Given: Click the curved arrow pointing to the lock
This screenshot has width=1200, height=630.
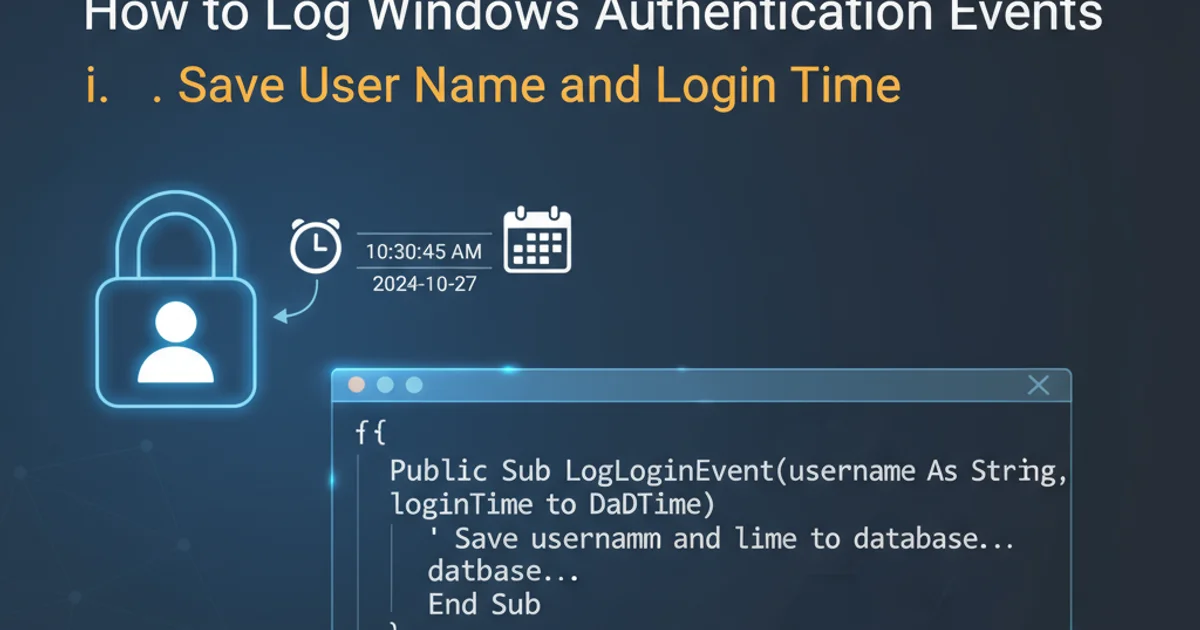Looking at the screenshot, I should (298, 305).
